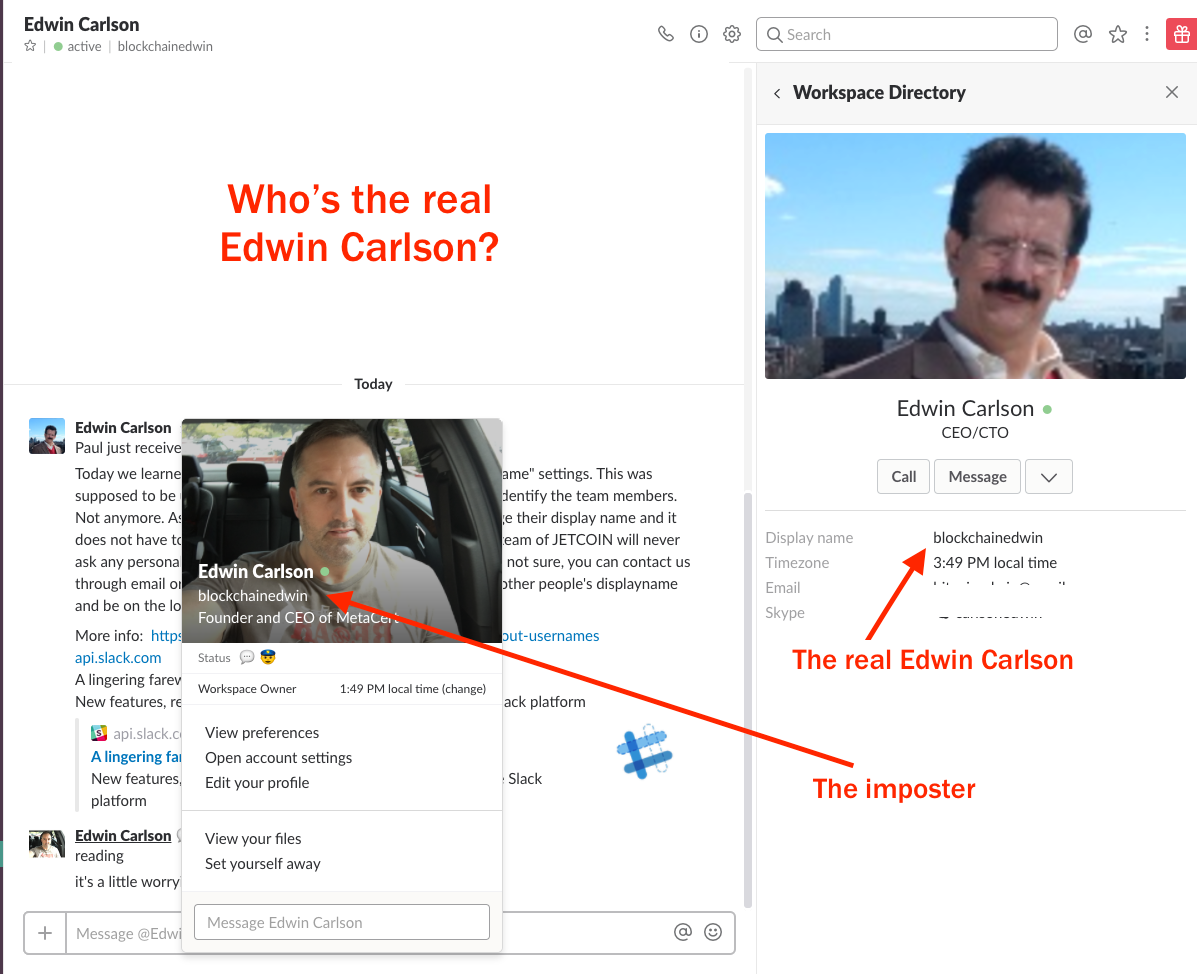Click the message pane scrollbar
The image size is (1197, 974).
[x=748, y=698]
